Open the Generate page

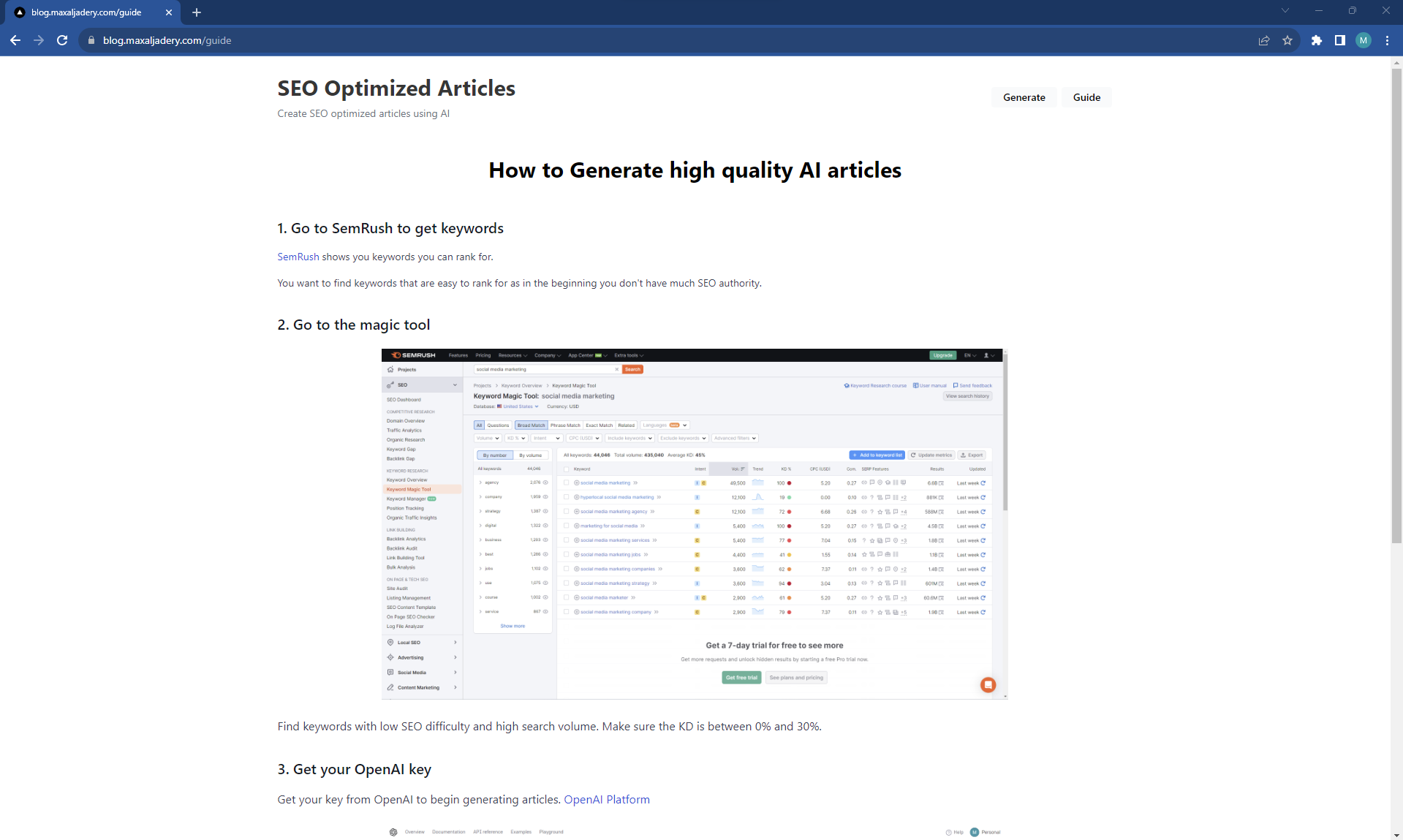[1024, 97]
